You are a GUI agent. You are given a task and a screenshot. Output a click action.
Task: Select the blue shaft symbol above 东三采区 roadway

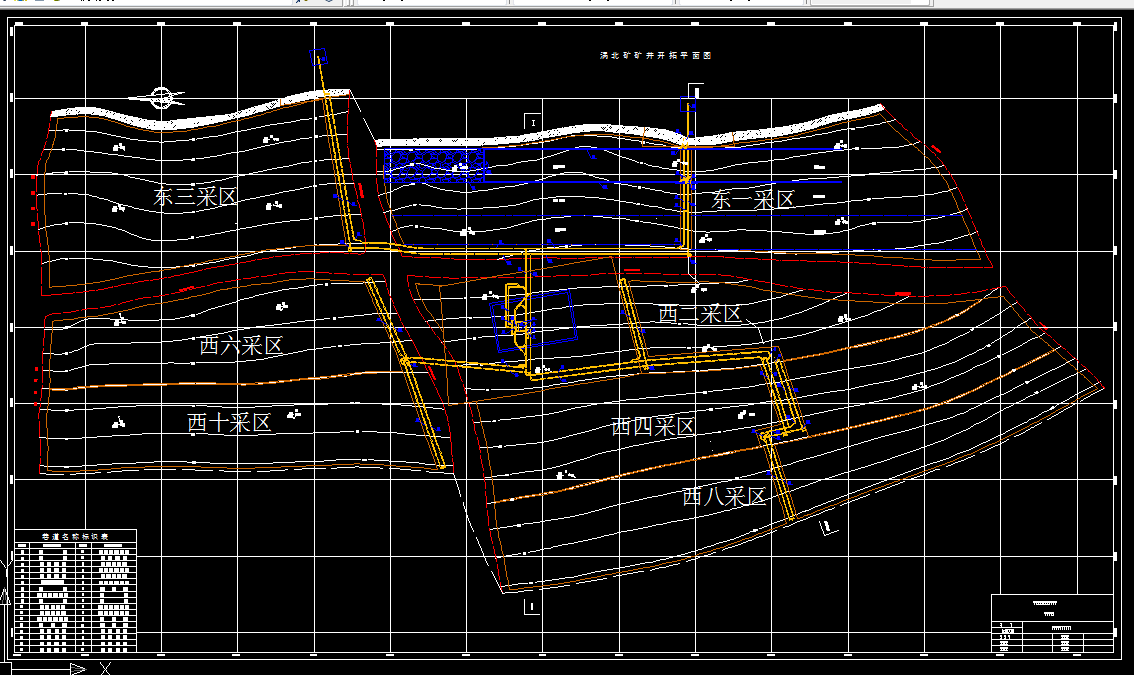318,56
